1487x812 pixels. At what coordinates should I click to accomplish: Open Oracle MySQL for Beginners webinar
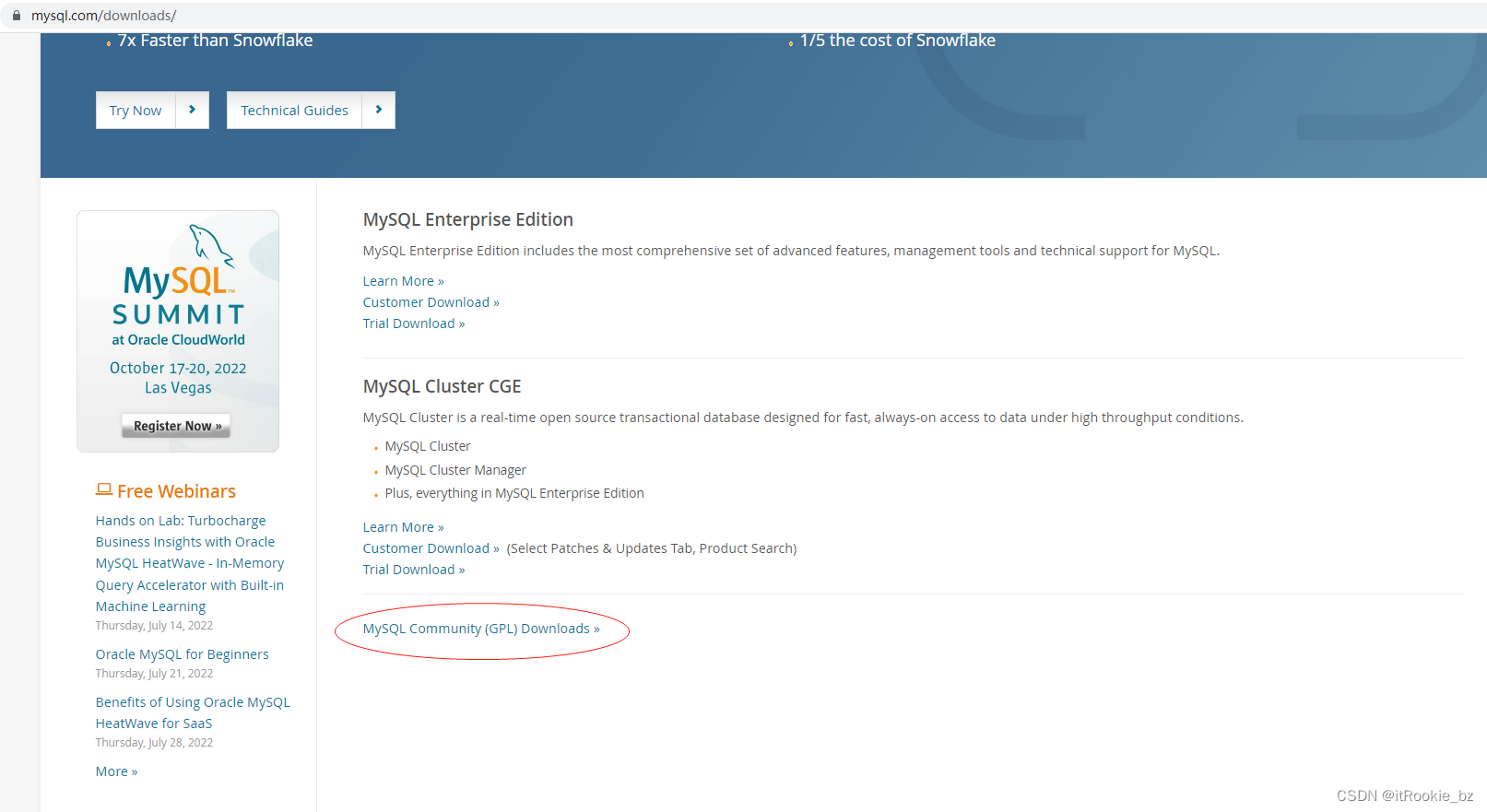point(183,654)
